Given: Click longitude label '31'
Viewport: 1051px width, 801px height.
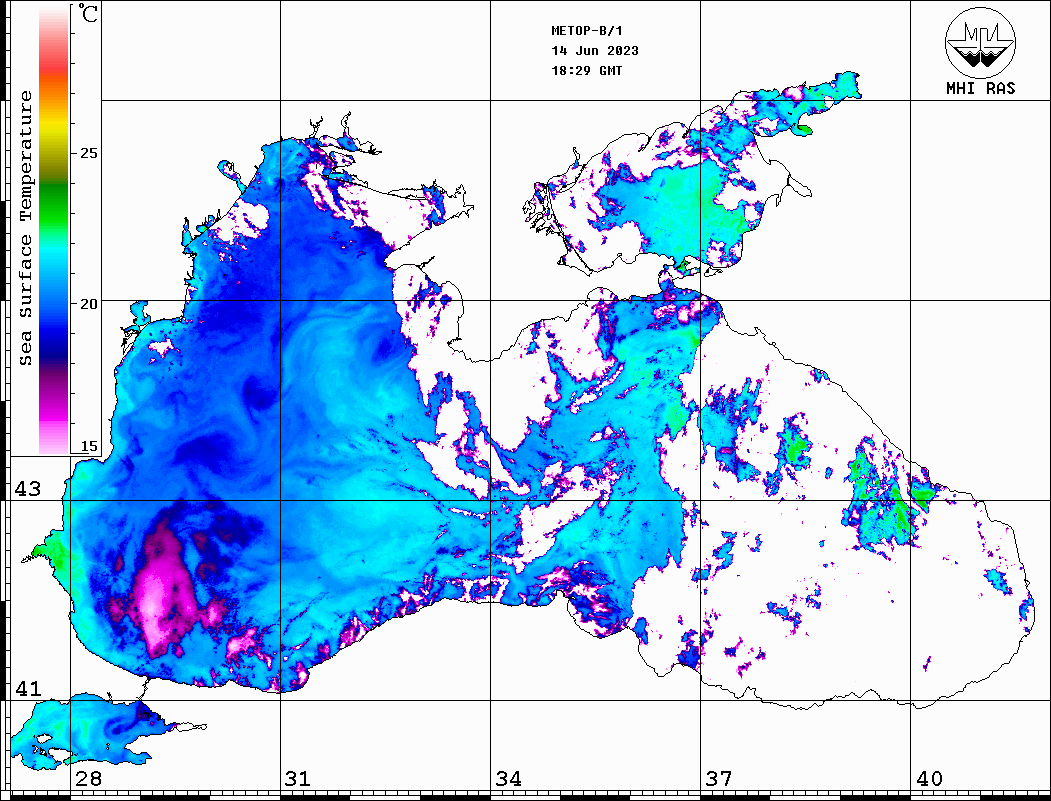Looking at the screenshot, I should tap(298, 778).
